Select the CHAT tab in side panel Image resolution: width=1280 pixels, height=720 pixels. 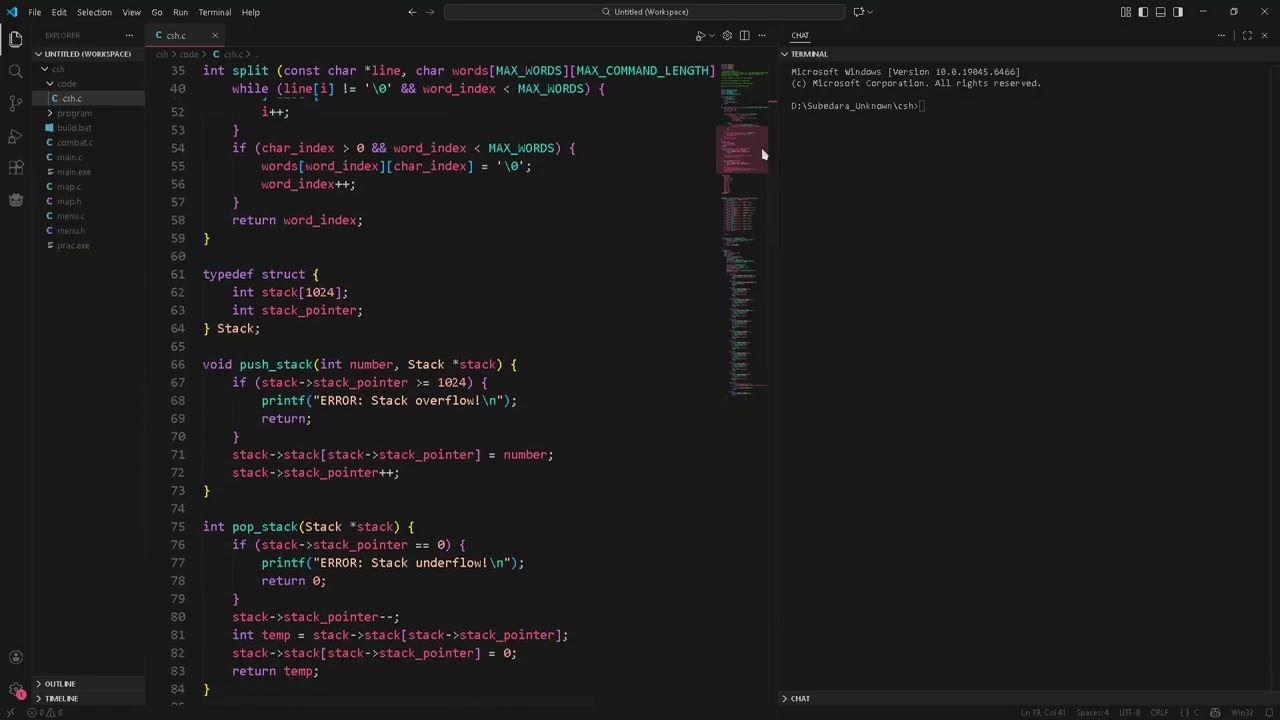pyautogui.click(x=800, y=35)
